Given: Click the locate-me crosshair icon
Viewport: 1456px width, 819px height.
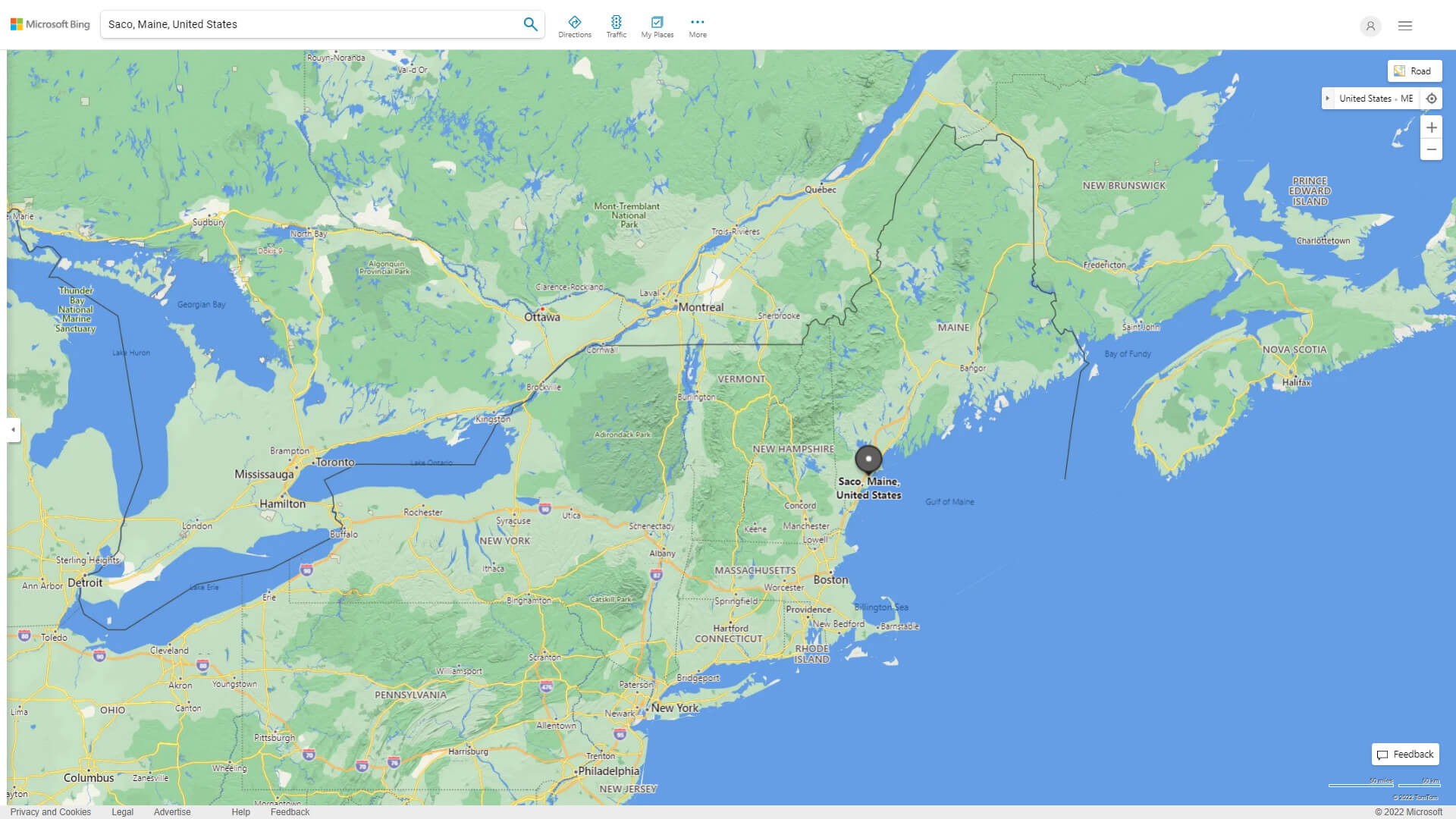Looking at the screenshot, I should click(x=1432, y=98).
